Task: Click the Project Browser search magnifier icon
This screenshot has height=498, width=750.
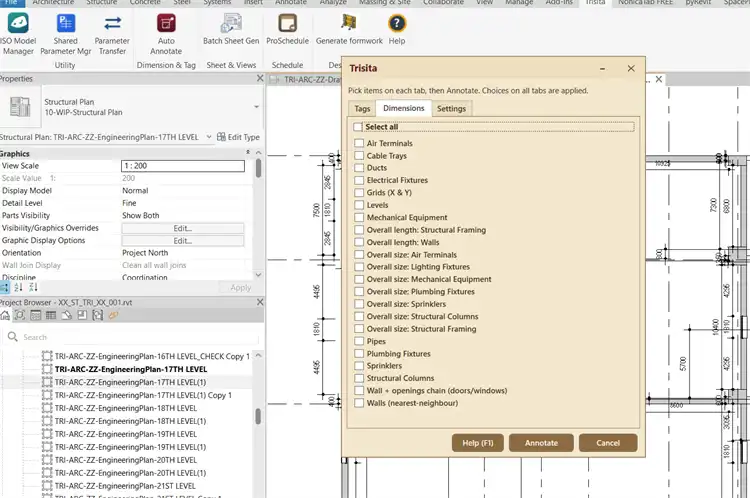Action: 12,337
